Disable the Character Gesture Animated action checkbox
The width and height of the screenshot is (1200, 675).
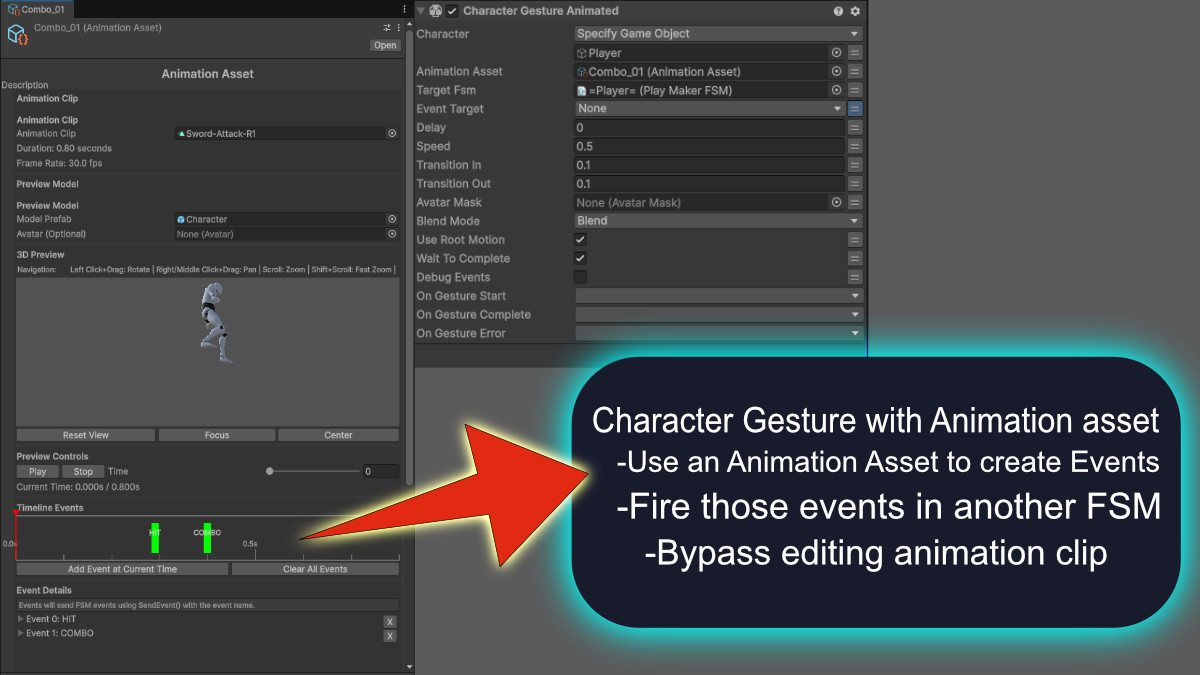(452, 11)
